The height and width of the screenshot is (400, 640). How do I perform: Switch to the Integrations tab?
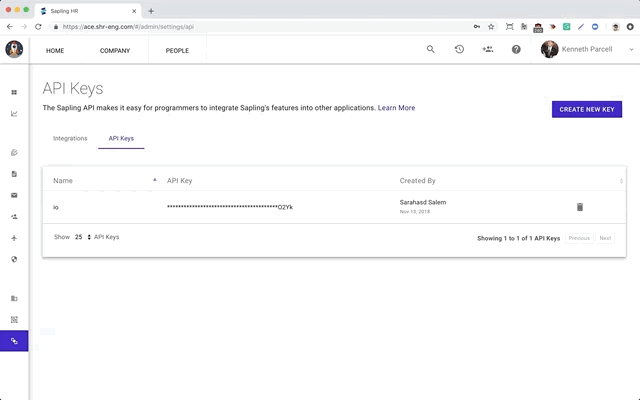(70, 138)
